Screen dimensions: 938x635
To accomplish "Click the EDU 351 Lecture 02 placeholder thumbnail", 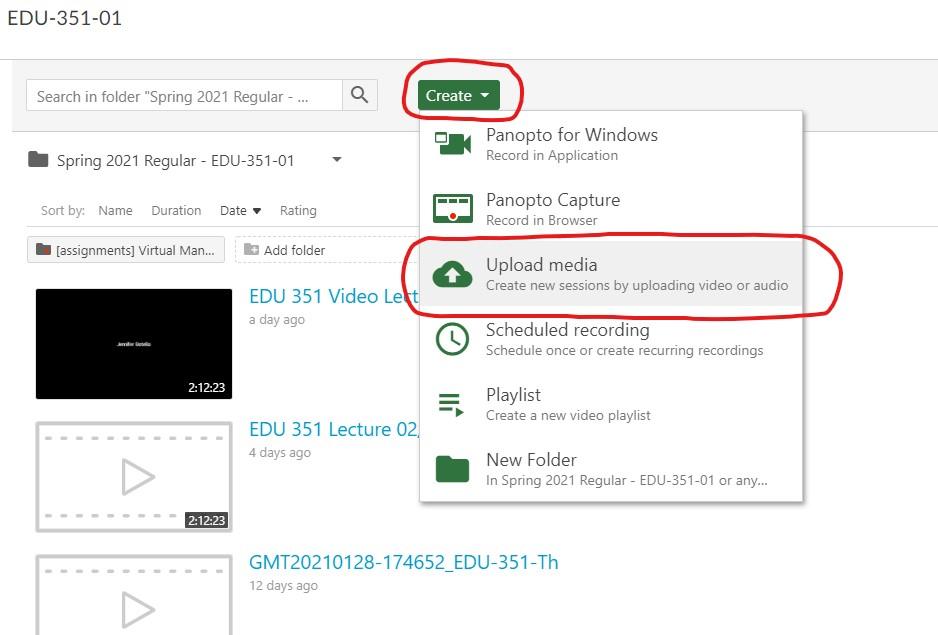I will (134, 477).
